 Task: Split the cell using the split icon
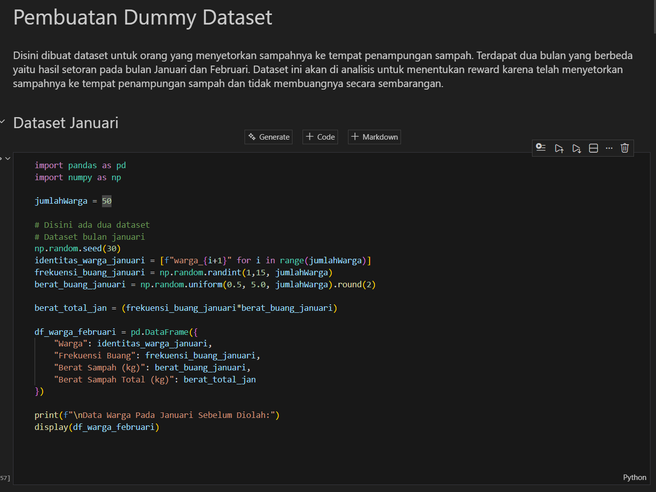(x=593, y=148)
